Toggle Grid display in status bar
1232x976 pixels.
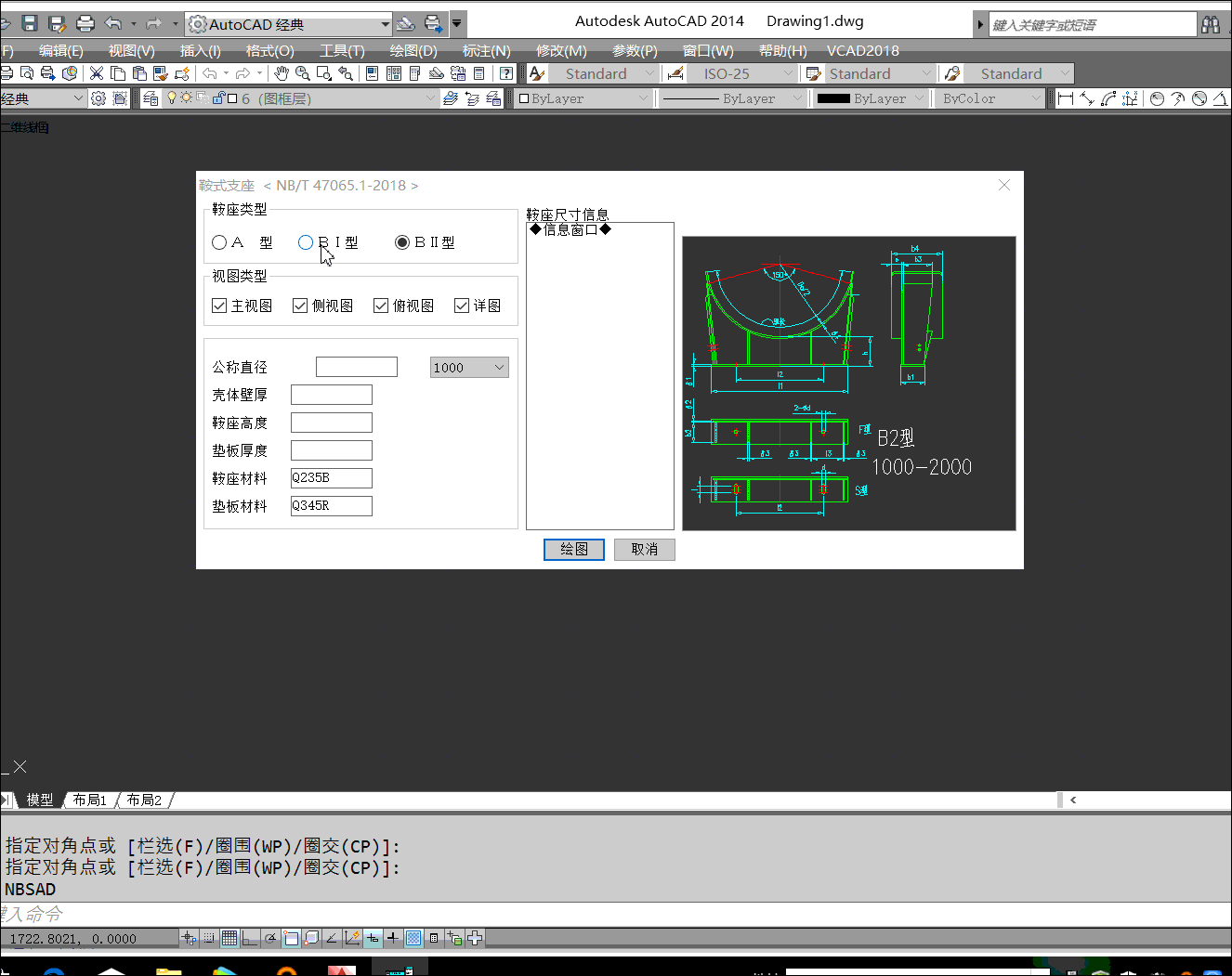point(229,938)
